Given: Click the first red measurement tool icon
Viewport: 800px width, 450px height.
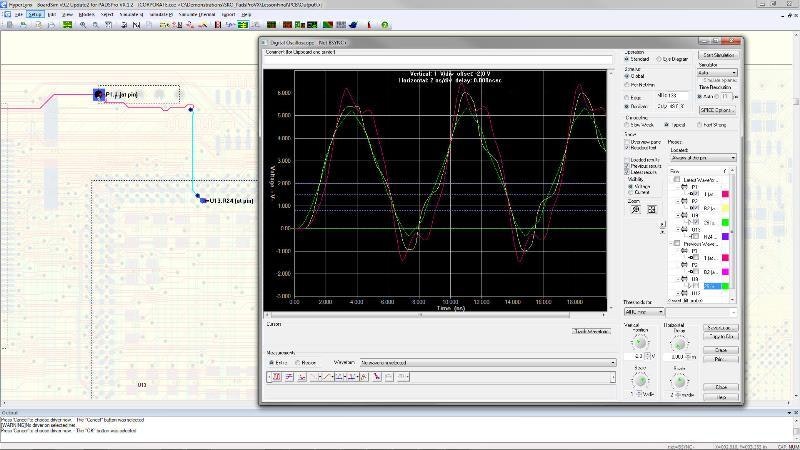Looking at the screenshot, I should 276,377.
